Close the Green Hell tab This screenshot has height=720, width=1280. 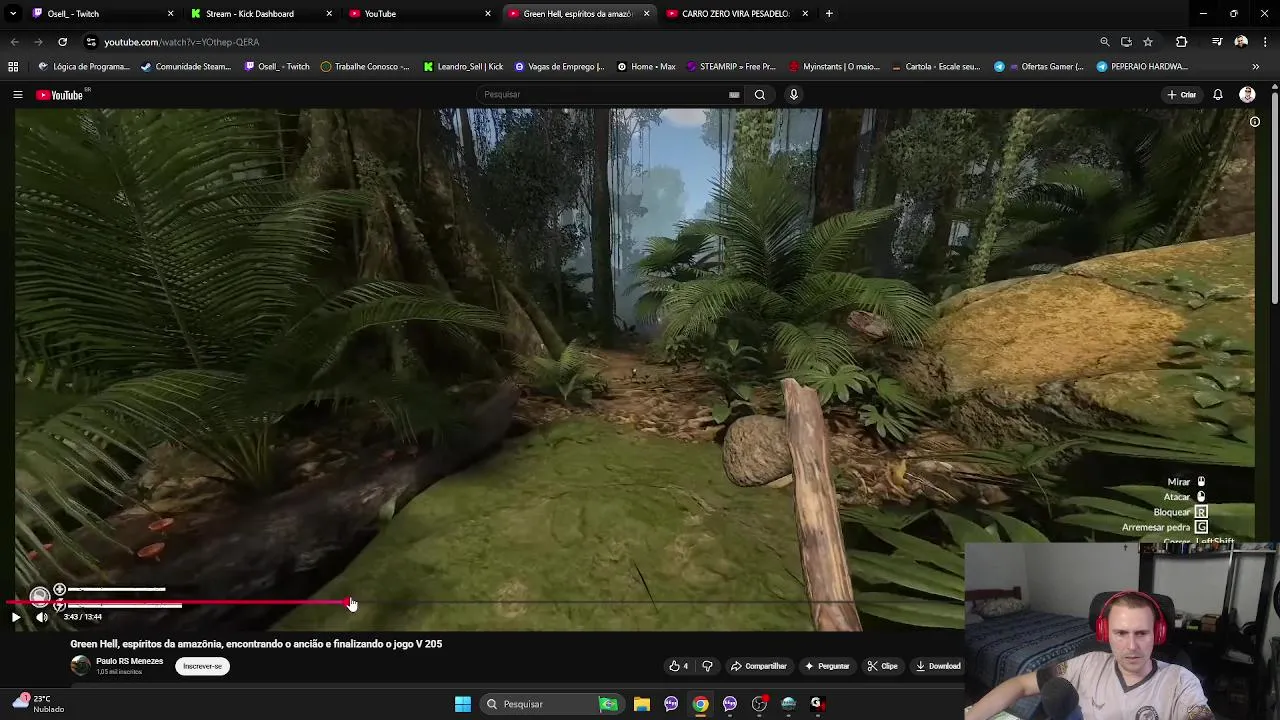pos(646,14)
